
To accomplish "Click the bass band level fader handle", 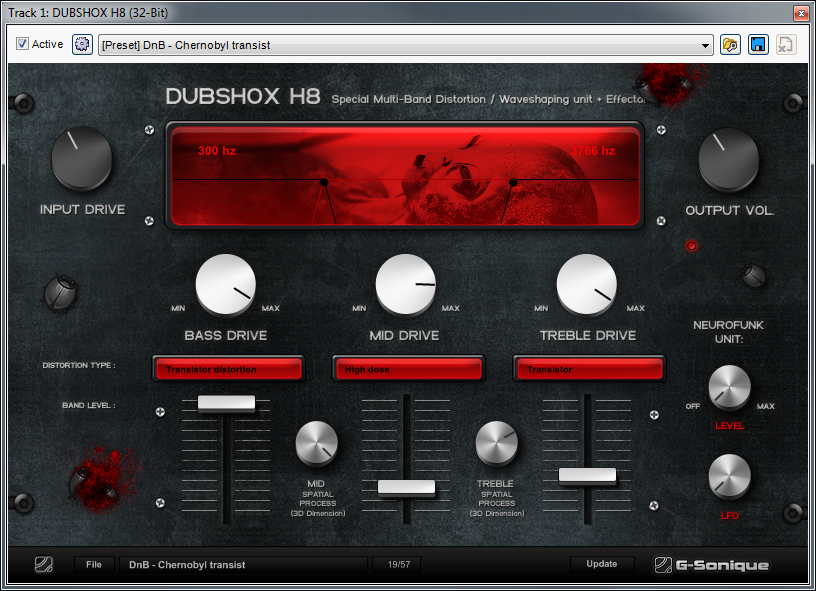I will tap(226, 403).
